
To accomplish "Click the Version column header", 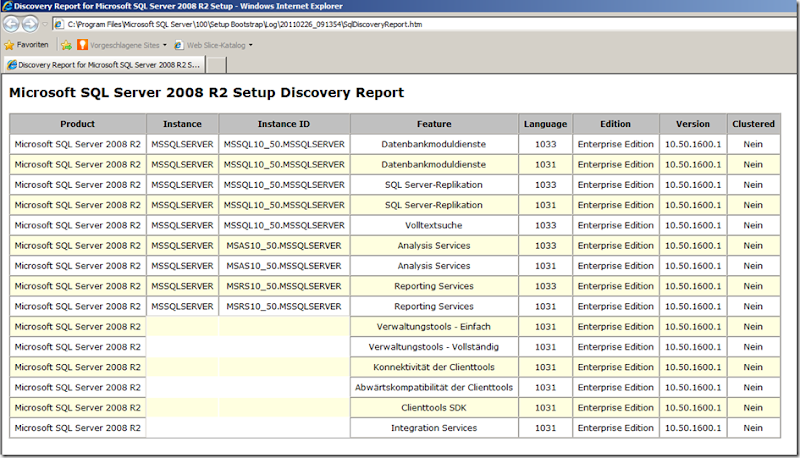I will (693, 124).
